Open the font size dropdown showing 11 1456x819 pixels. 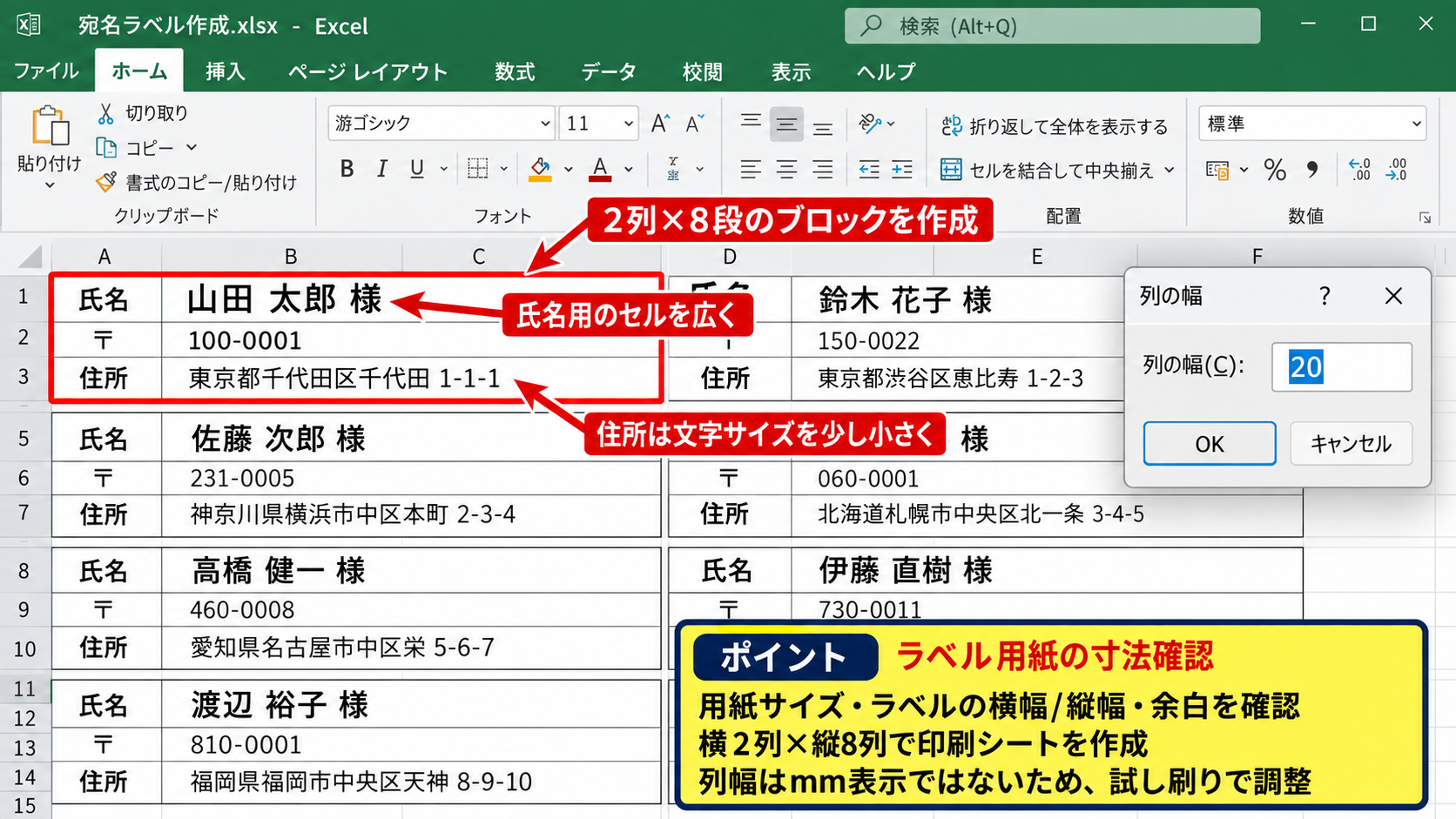[628, 124]
